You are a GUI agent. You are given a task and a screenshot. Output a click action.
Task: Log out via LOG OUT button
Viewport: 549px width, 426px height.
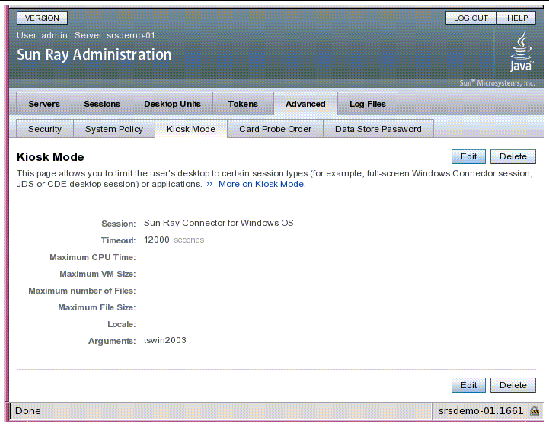click(x=471, y=18)
